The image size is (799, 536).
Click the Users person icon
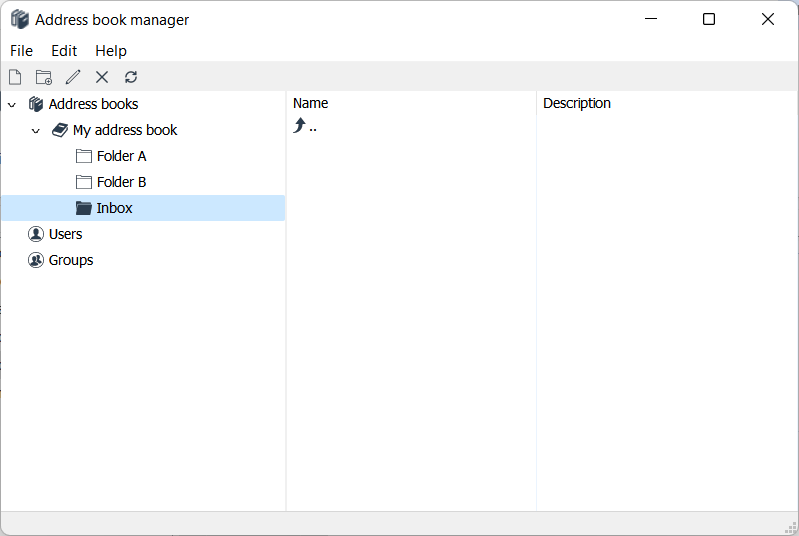pyautogui.click(x=36, y=234)
